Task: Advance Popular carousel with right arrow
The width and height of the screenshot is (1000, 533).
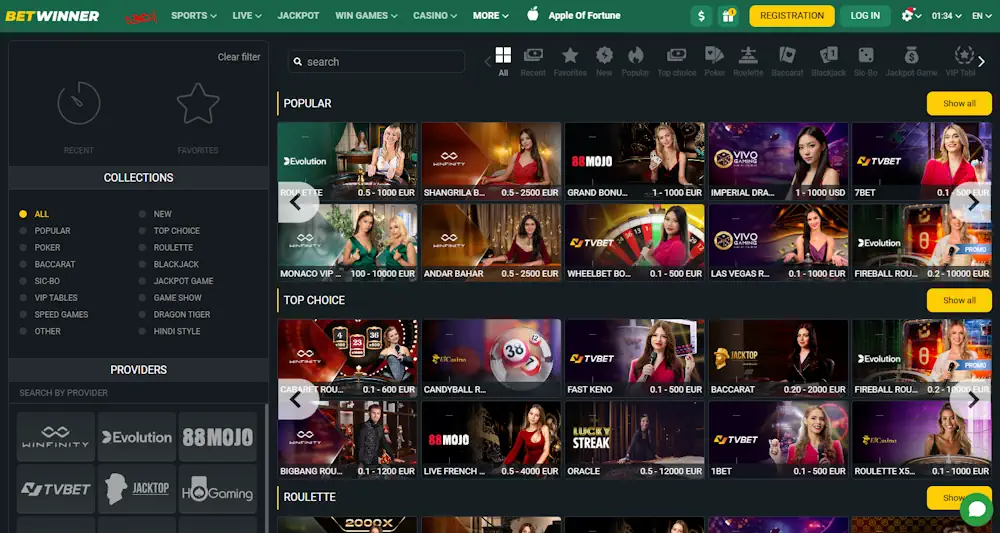Action: (973, 202)
